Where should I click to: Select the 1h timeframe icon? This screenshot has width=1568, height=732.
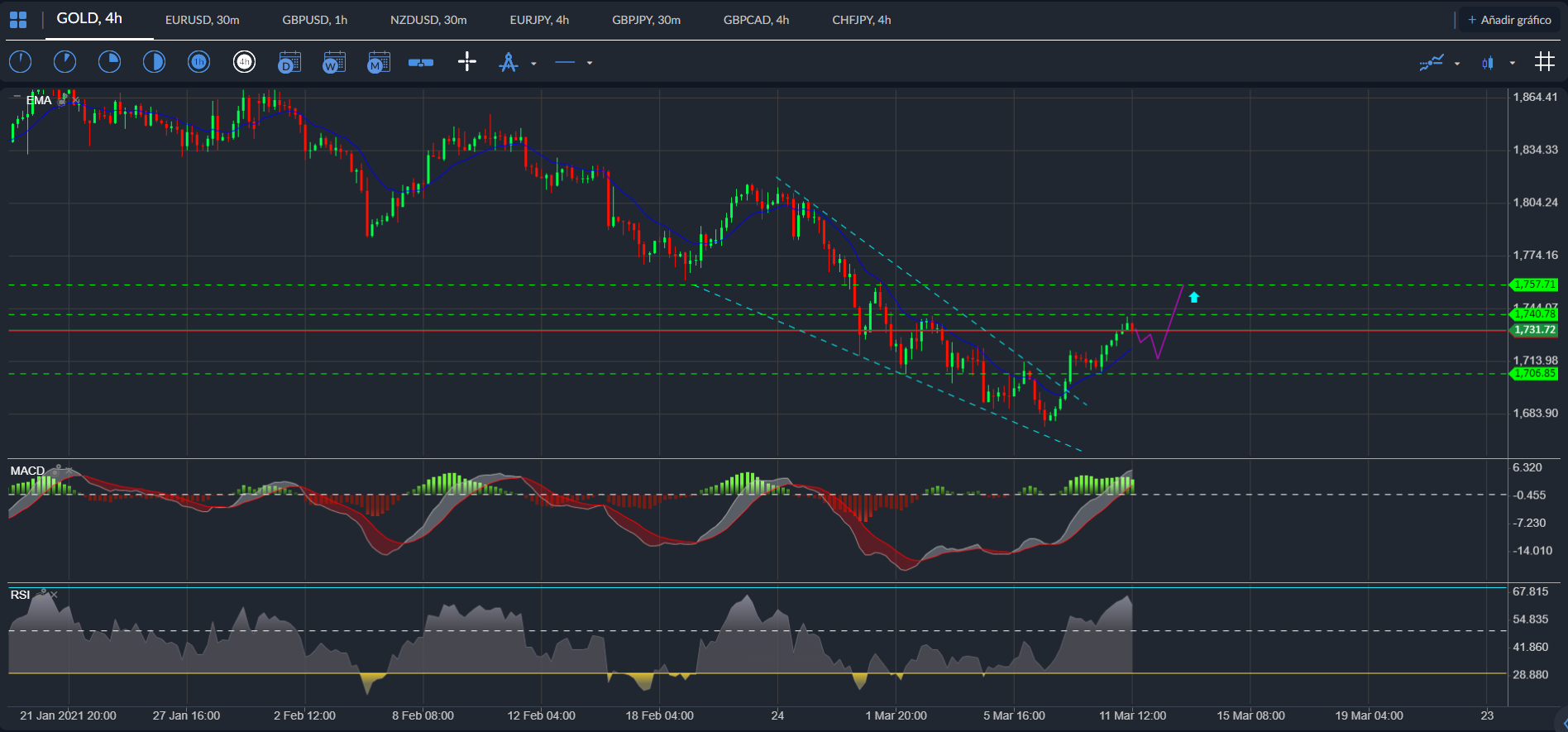(x=198, y=62)
